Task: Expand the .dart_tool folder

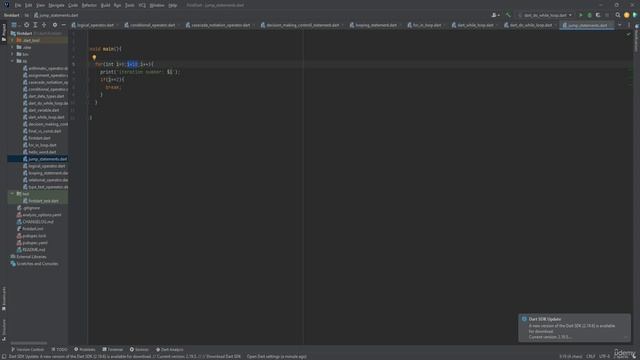Action: (x=12, y=40)
